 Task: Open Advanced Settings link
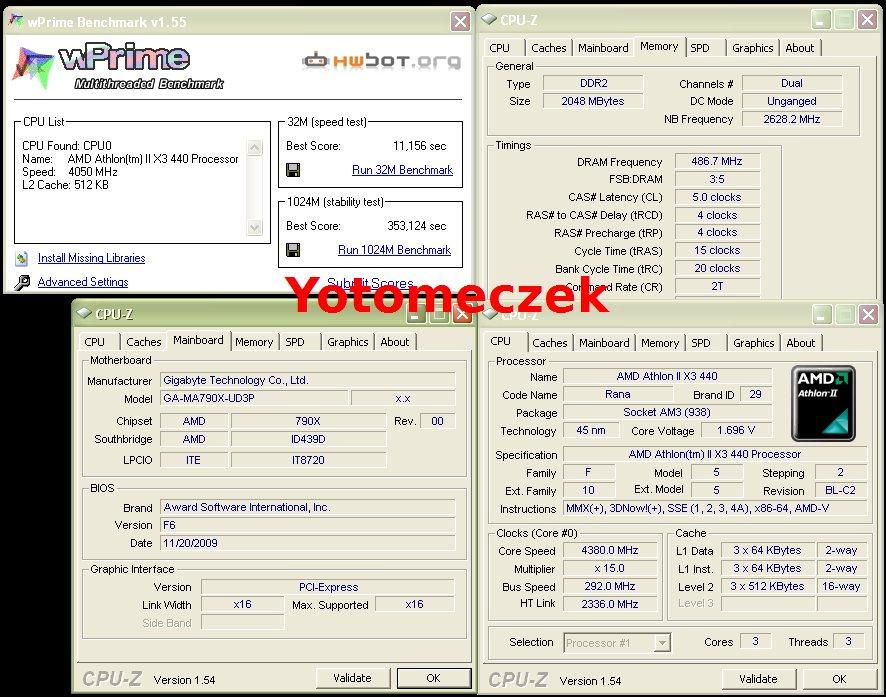click(x=83, y=282)
